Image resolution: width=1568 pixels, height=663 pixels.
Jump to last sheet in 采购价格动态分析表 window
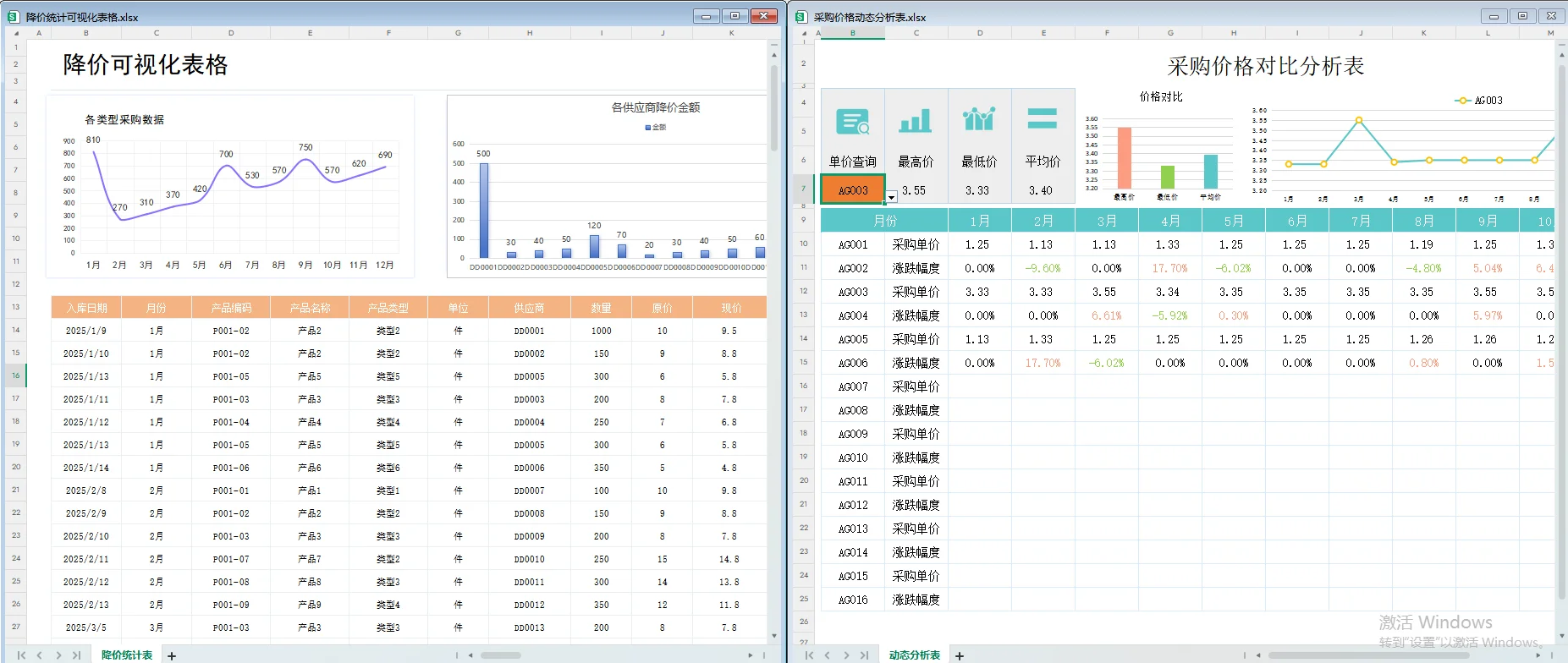tap(864, 655)
